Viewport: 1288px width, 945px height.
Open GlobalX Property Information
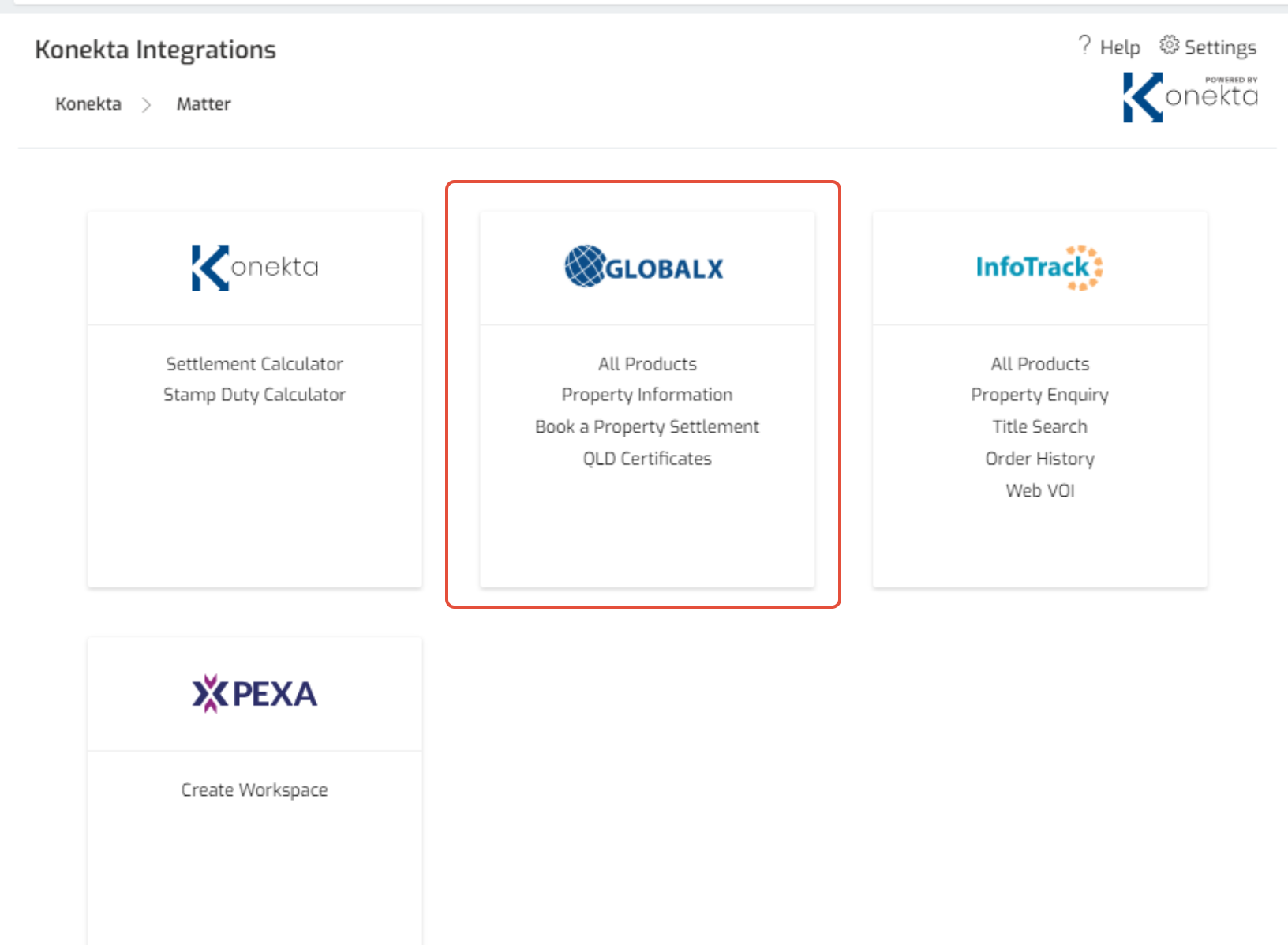click(x=647, y=395)
